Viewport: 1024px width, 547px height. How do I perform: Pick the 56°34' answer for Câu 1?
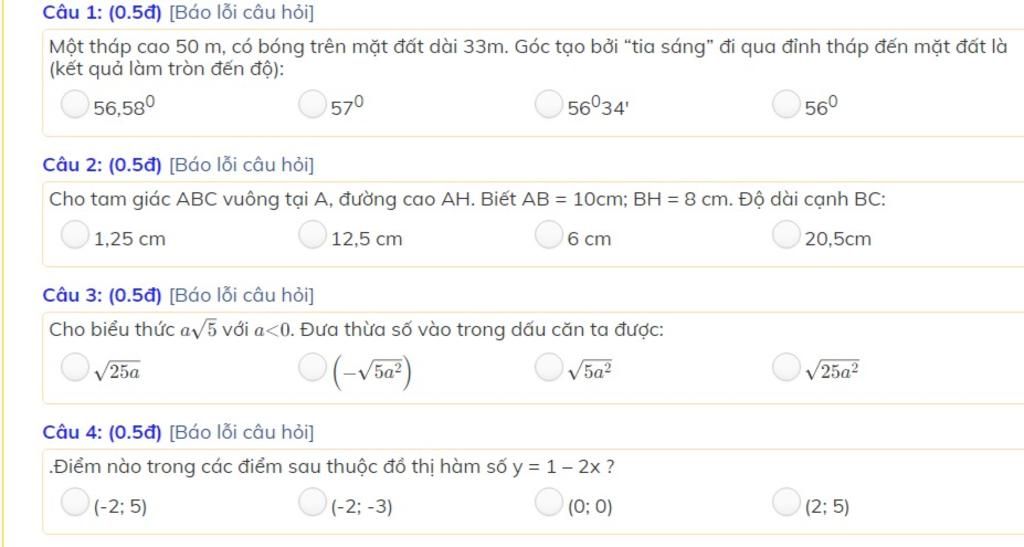(549, 104)
